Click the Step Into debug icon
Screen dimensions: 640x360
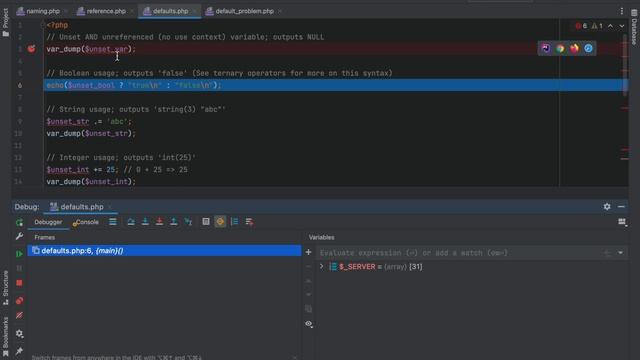click(x=145, y=222)
